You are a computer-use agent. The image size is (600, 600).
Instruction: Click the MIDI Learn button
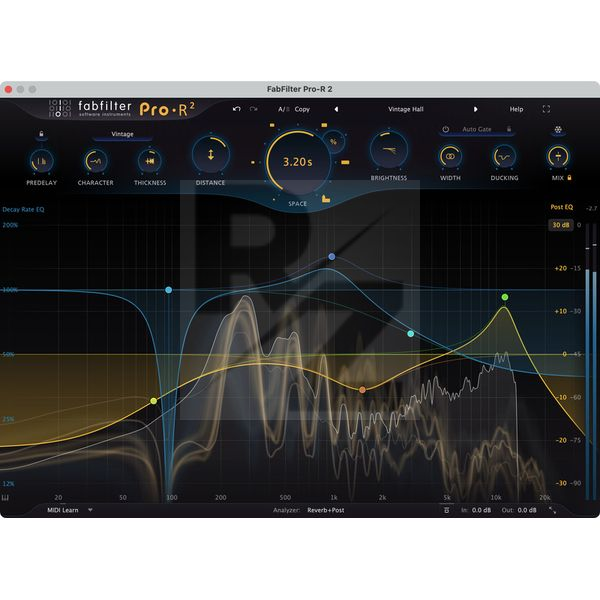tap(63, 510)
